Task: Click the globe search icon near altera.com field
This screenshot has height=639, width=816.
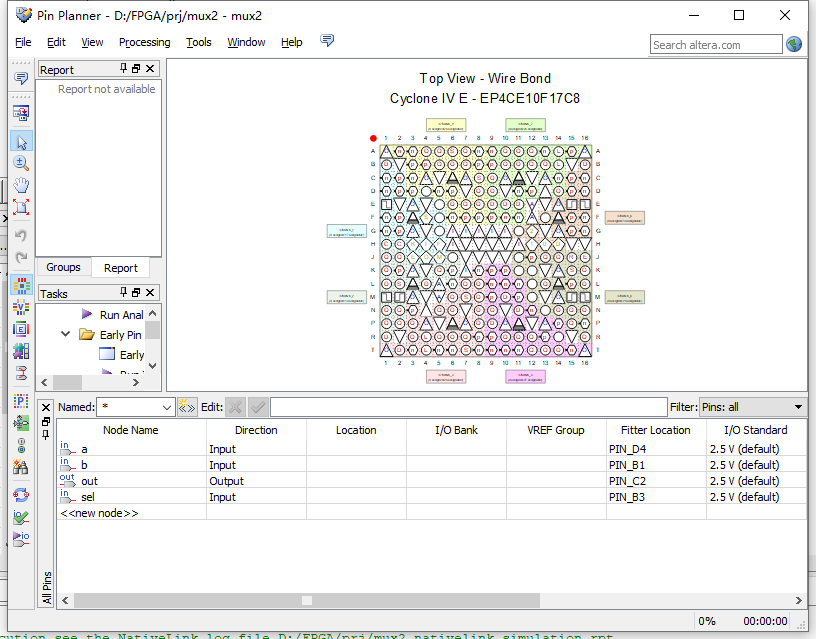Action: (x=794, y=45)
